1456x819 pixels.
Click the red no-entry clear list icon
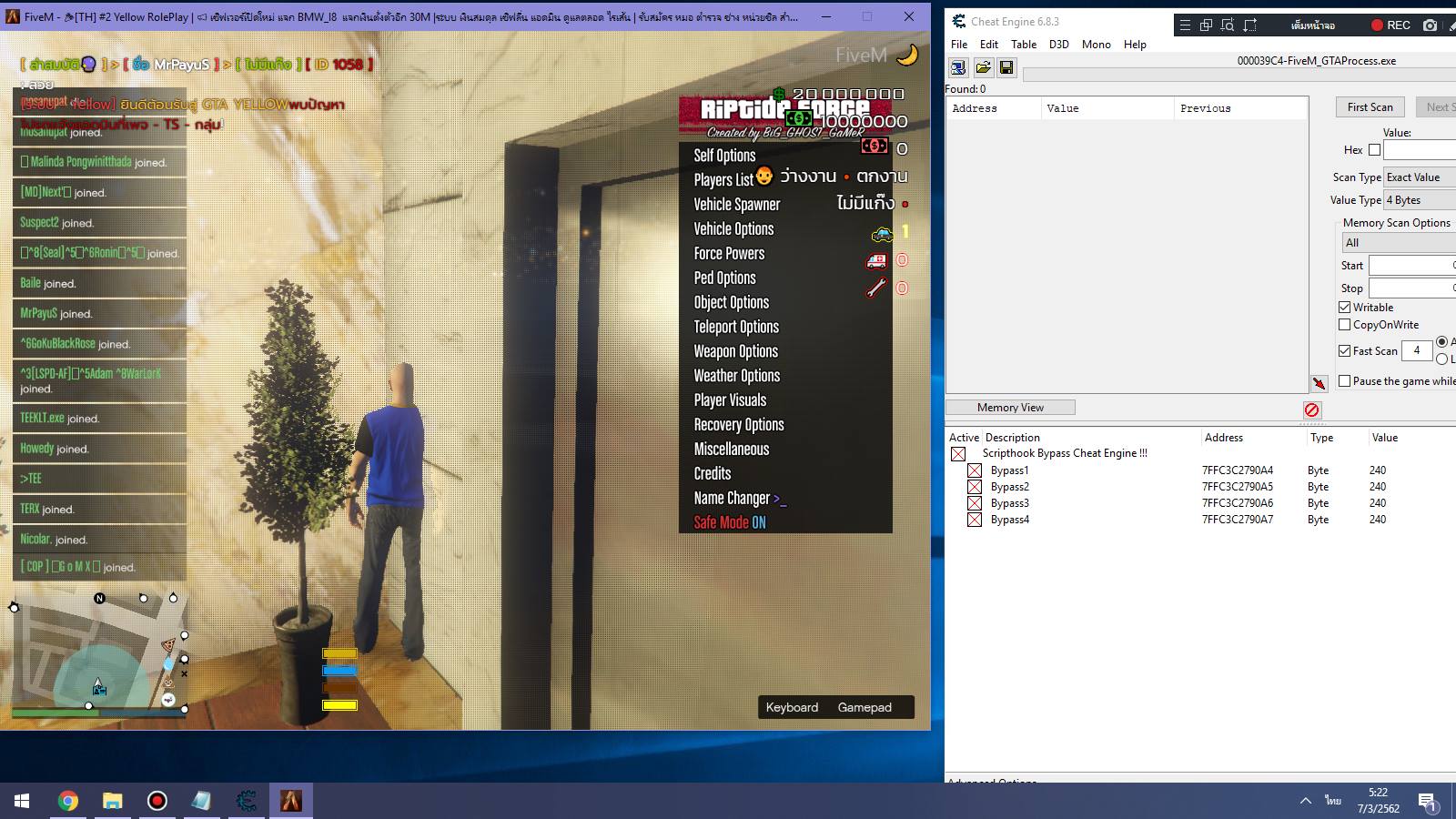click(1311, 409)
